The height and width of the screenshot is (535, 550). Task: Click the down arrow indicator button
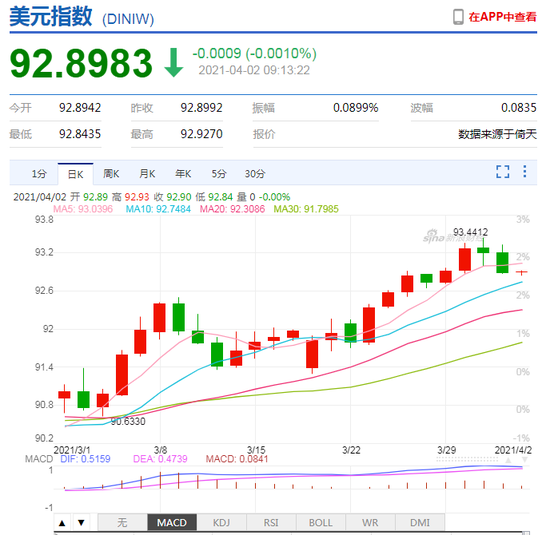pos(81,523)
